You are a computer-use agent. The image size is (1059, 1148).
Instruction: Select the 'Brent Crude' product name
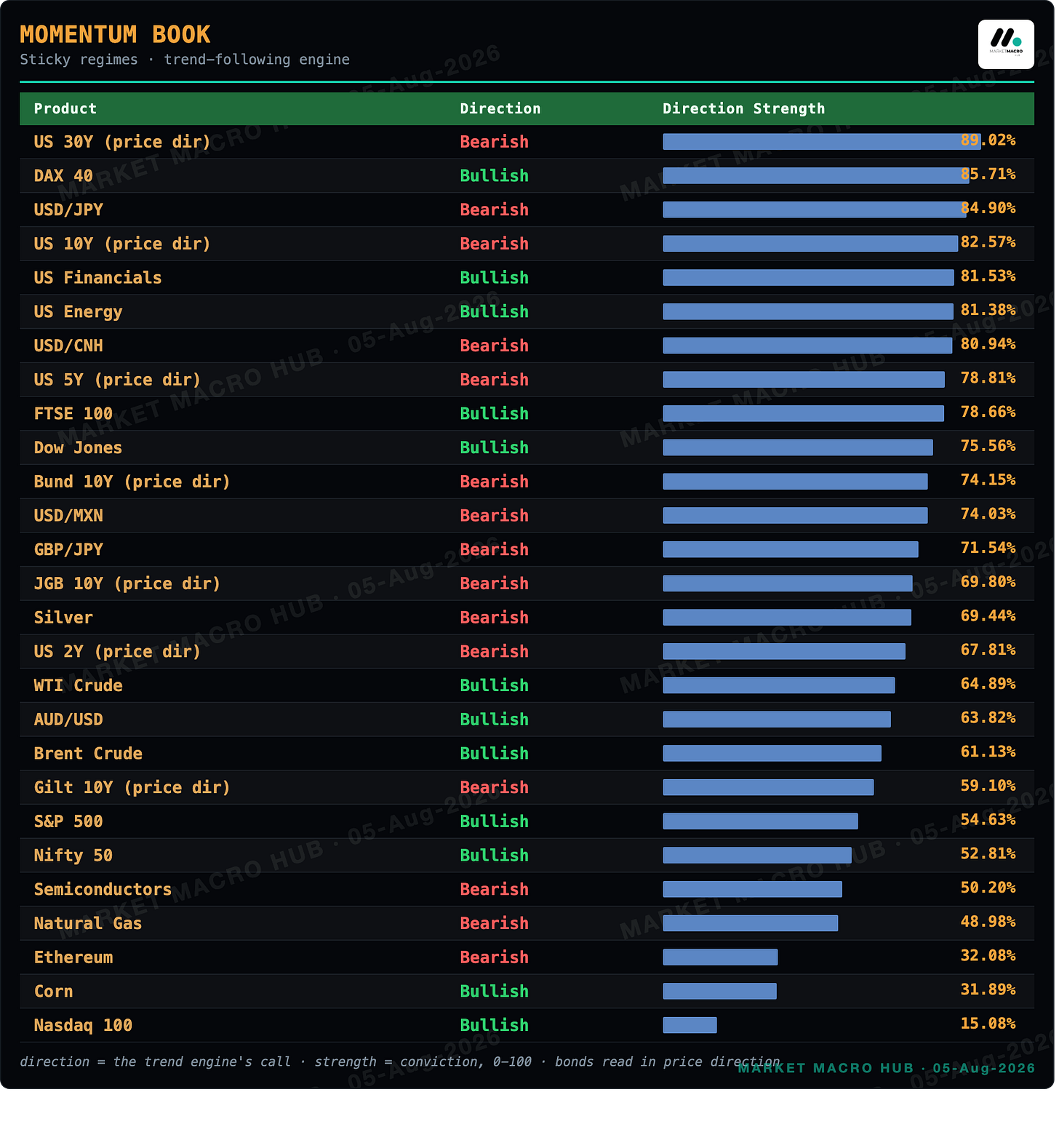[88, 754]
